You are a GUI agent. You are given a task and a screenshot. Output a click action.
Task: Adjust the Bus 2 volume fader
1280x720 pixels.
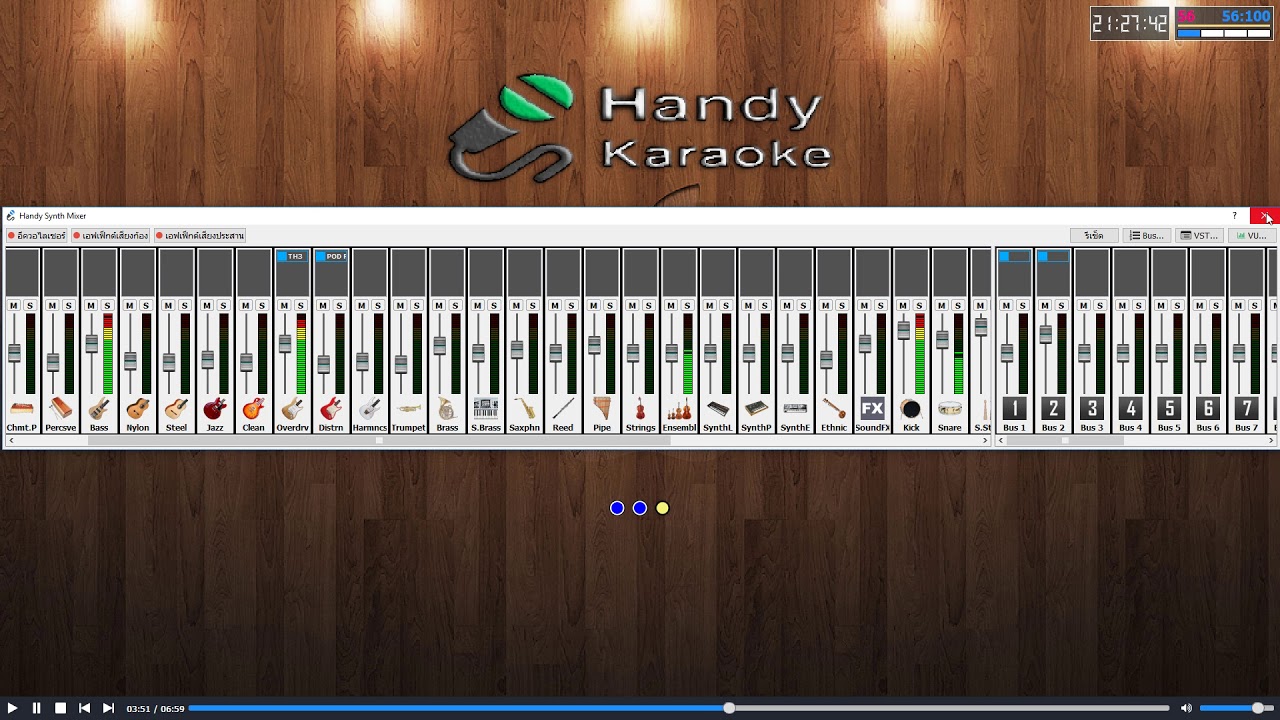[x=1045, y=334]
